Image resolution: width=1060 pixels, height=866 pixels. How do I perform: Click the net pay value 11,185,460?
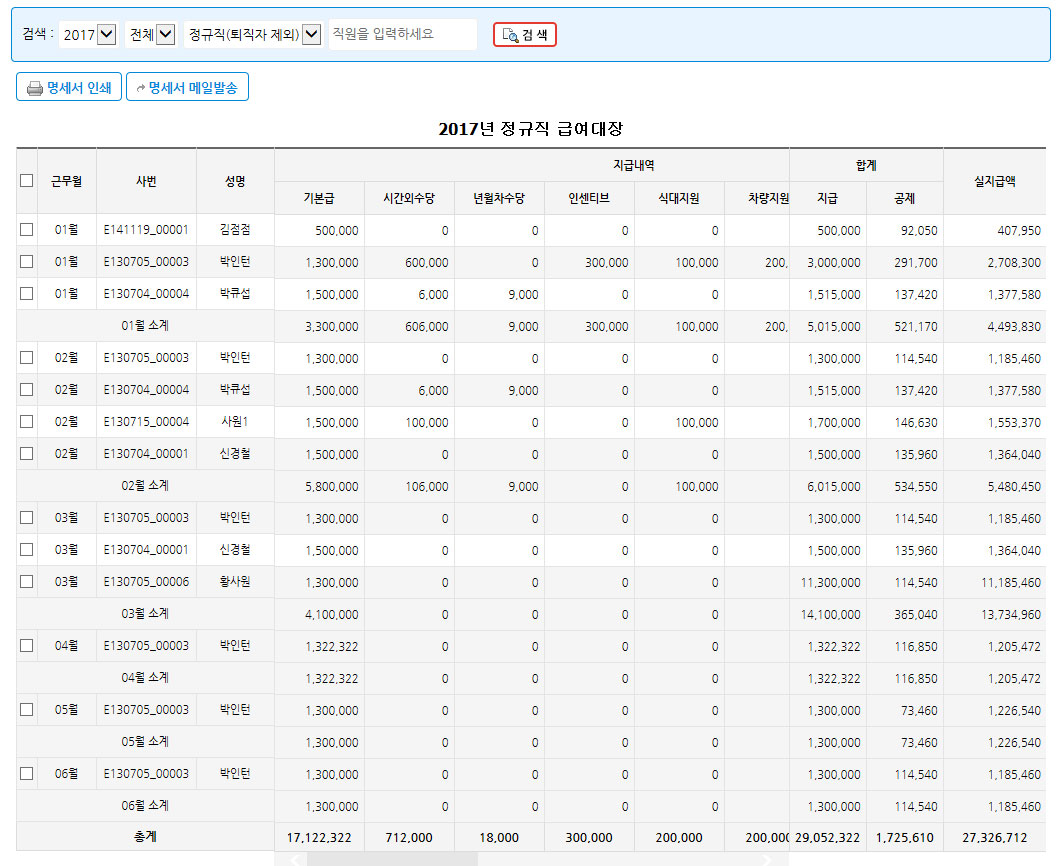(x=1011, y=582)
